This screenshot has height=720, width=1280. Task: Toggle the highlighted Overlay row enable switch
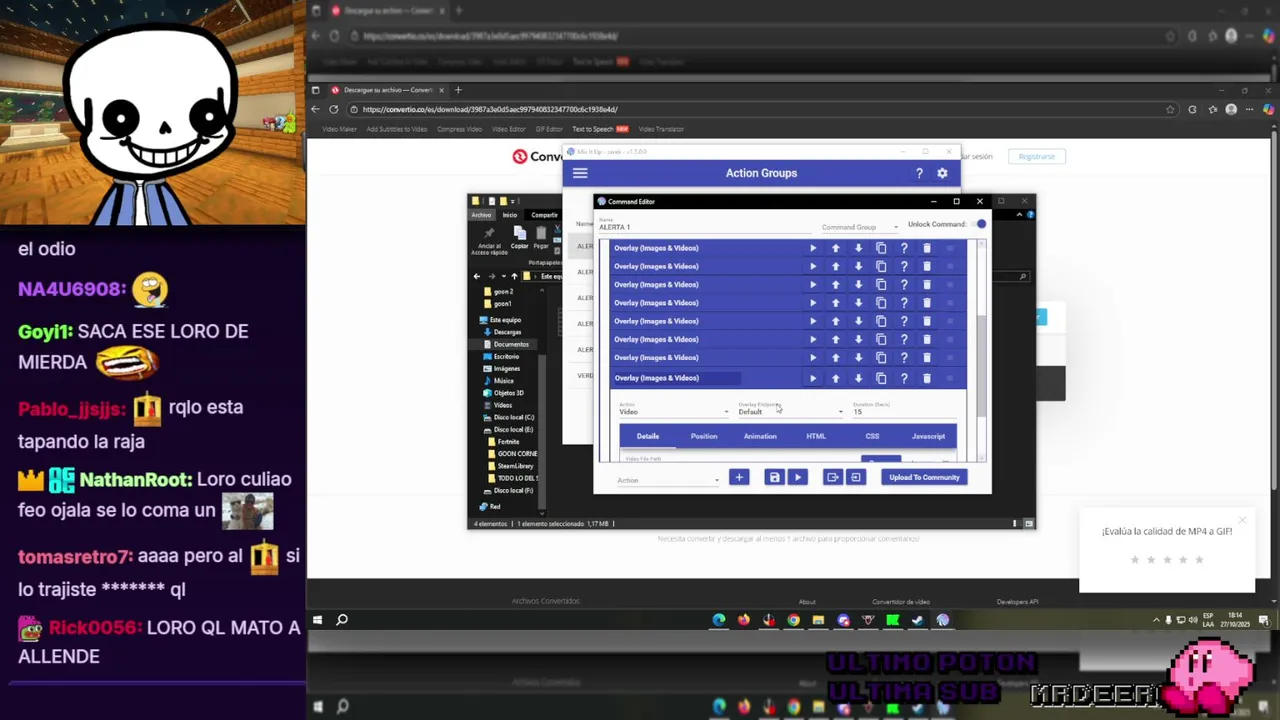[950, 378]
